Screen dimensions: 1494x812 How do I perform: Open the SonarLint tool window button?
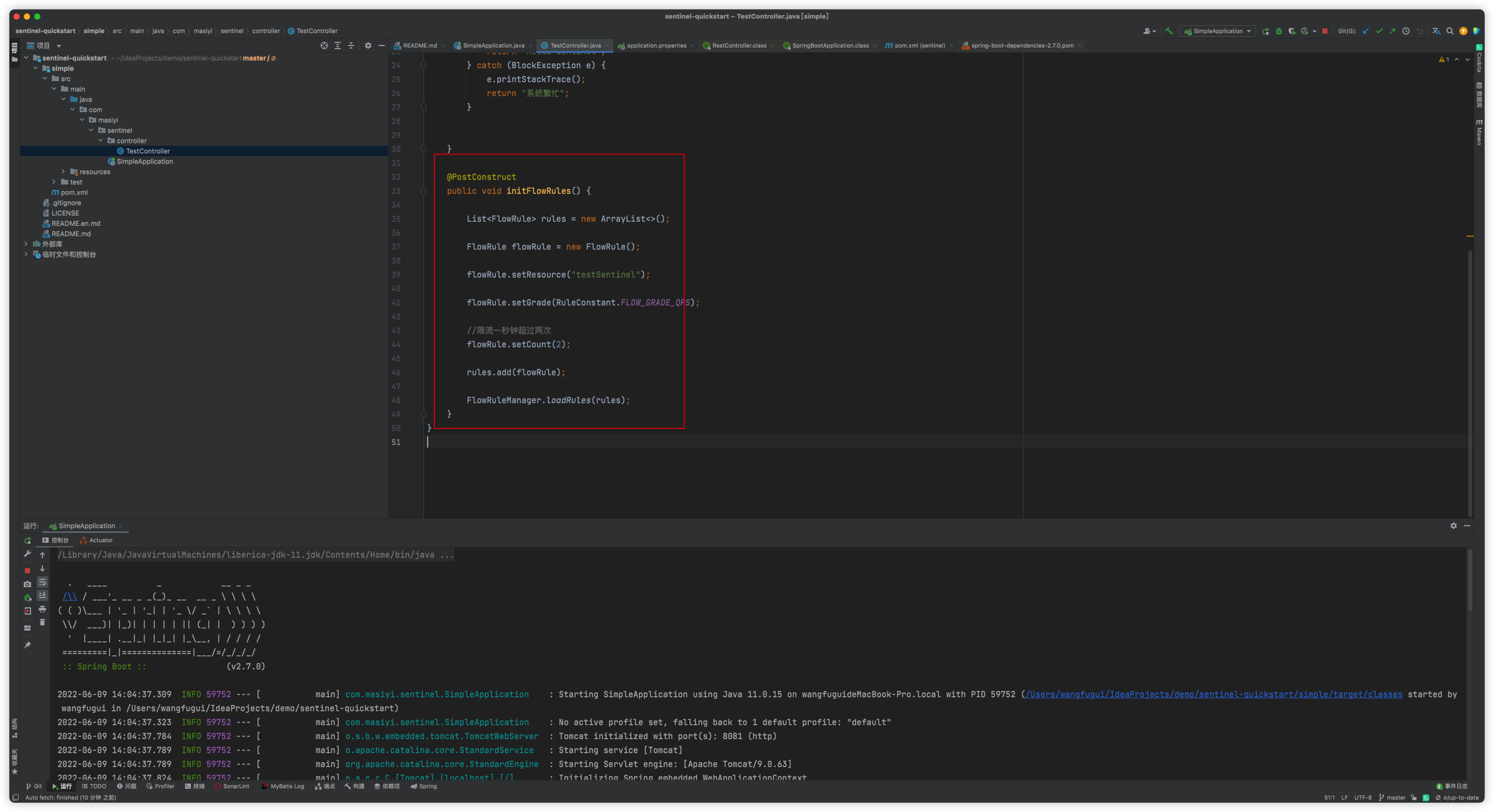(x=232, y=786)
